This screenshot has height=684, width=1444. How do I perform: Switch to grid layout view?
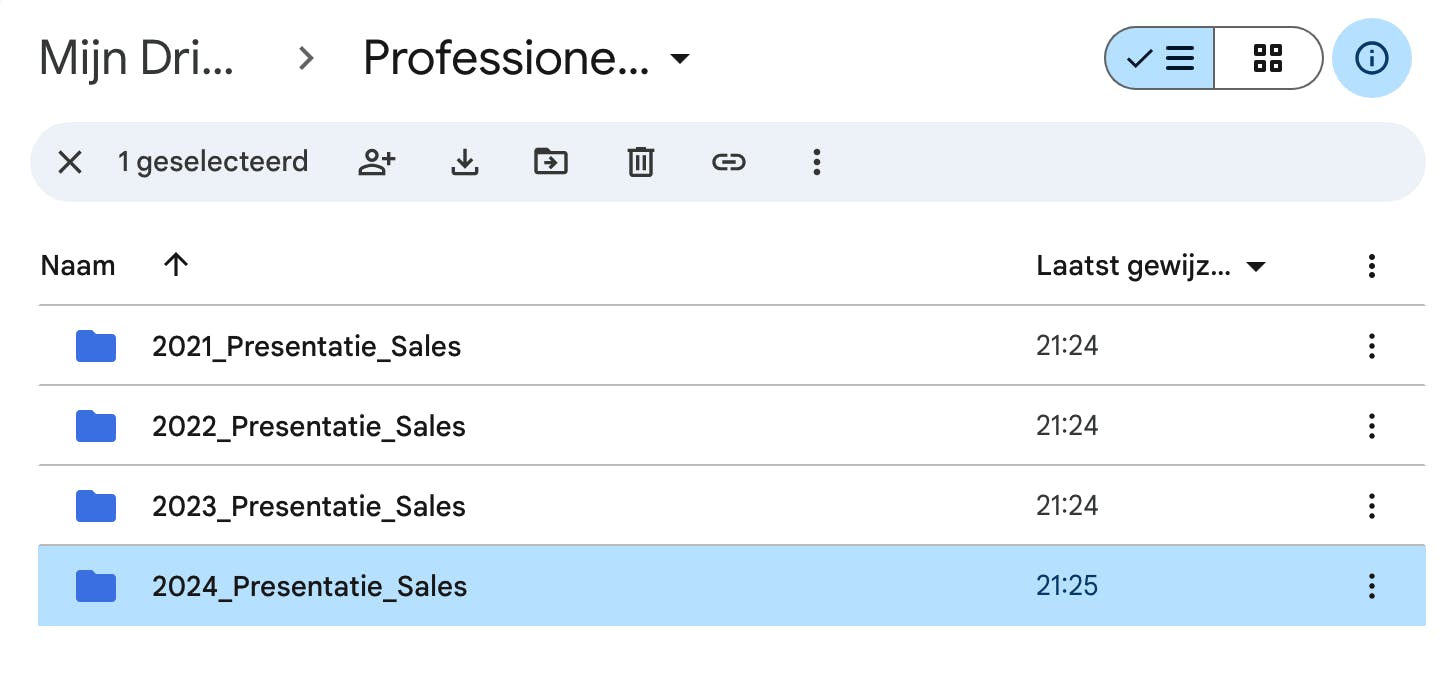(1267, 58)
